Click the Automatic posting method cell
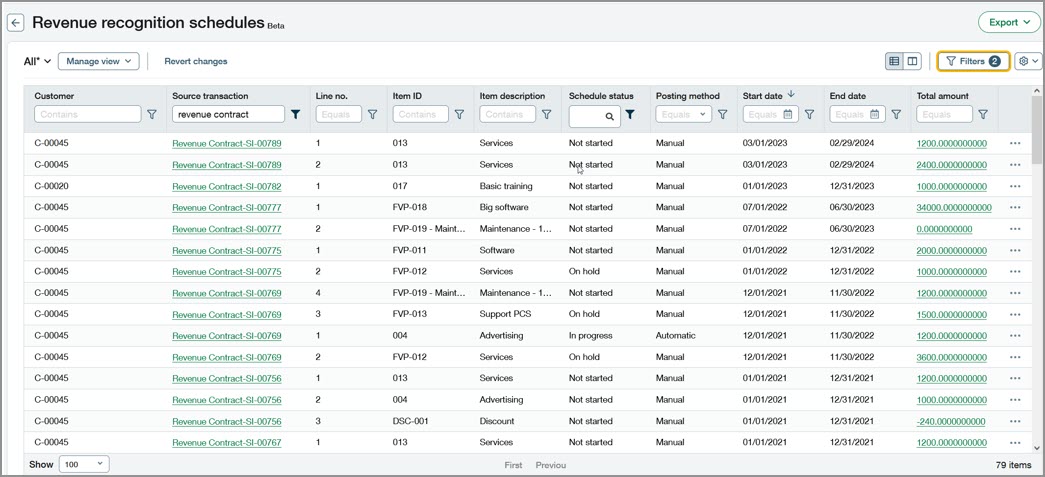 tap(675, 336)
